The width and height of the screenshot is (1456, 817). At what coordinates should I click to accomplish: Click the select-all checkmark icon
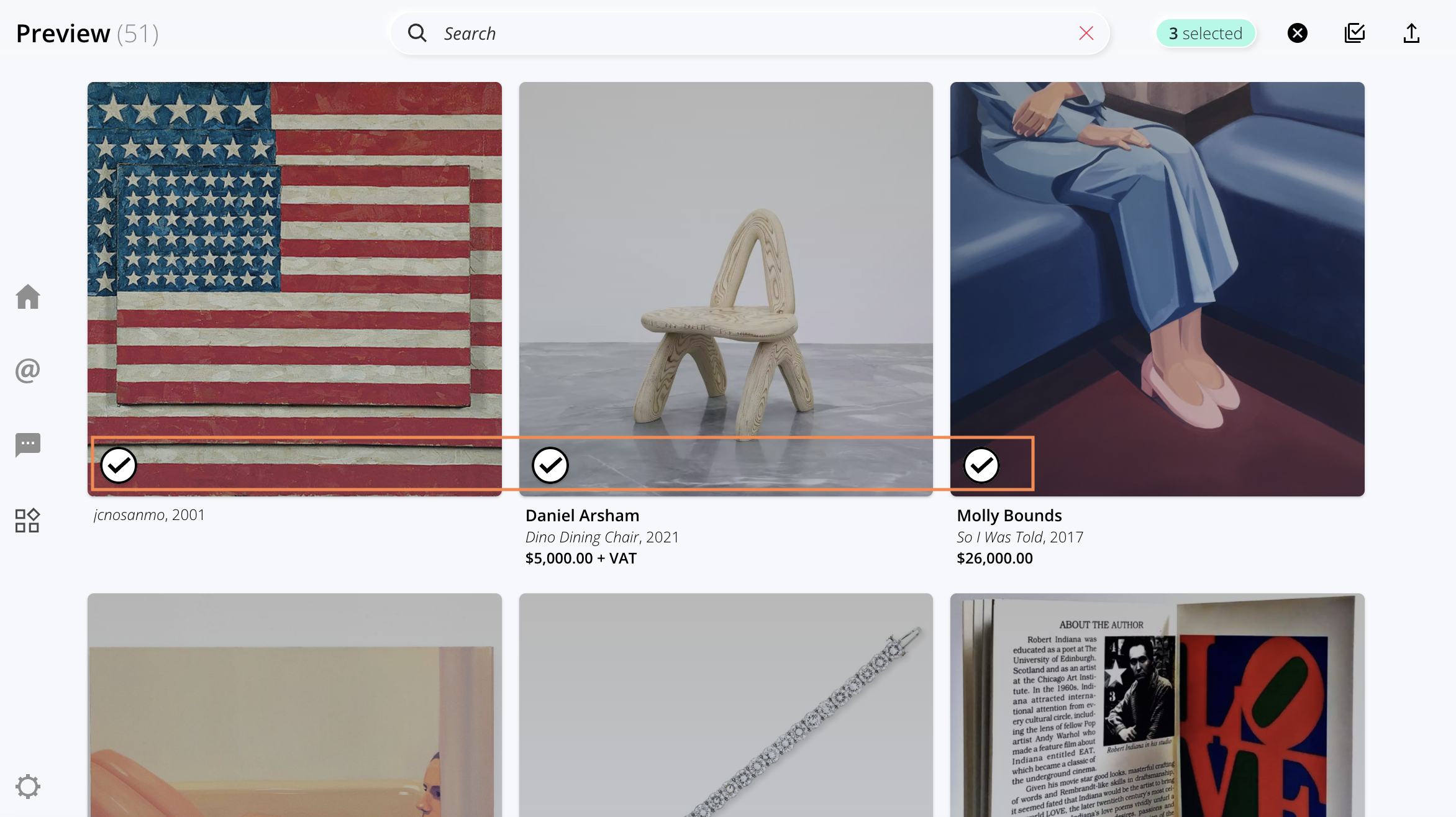[1354, 33]
